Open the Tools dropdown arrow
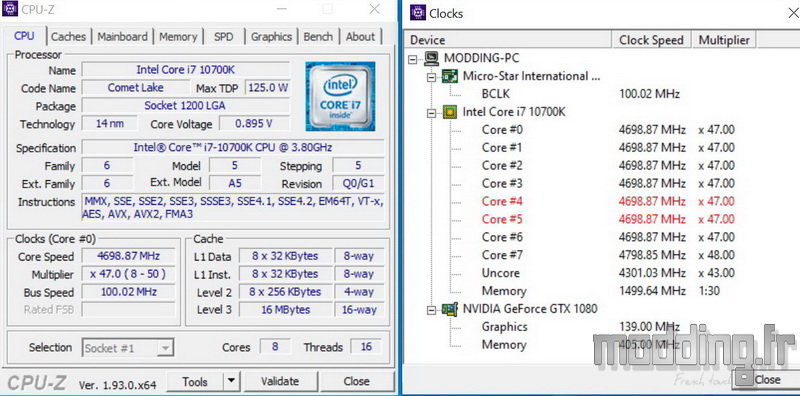The width and height of the screenshot is (800, 396). tap(232, 381)
